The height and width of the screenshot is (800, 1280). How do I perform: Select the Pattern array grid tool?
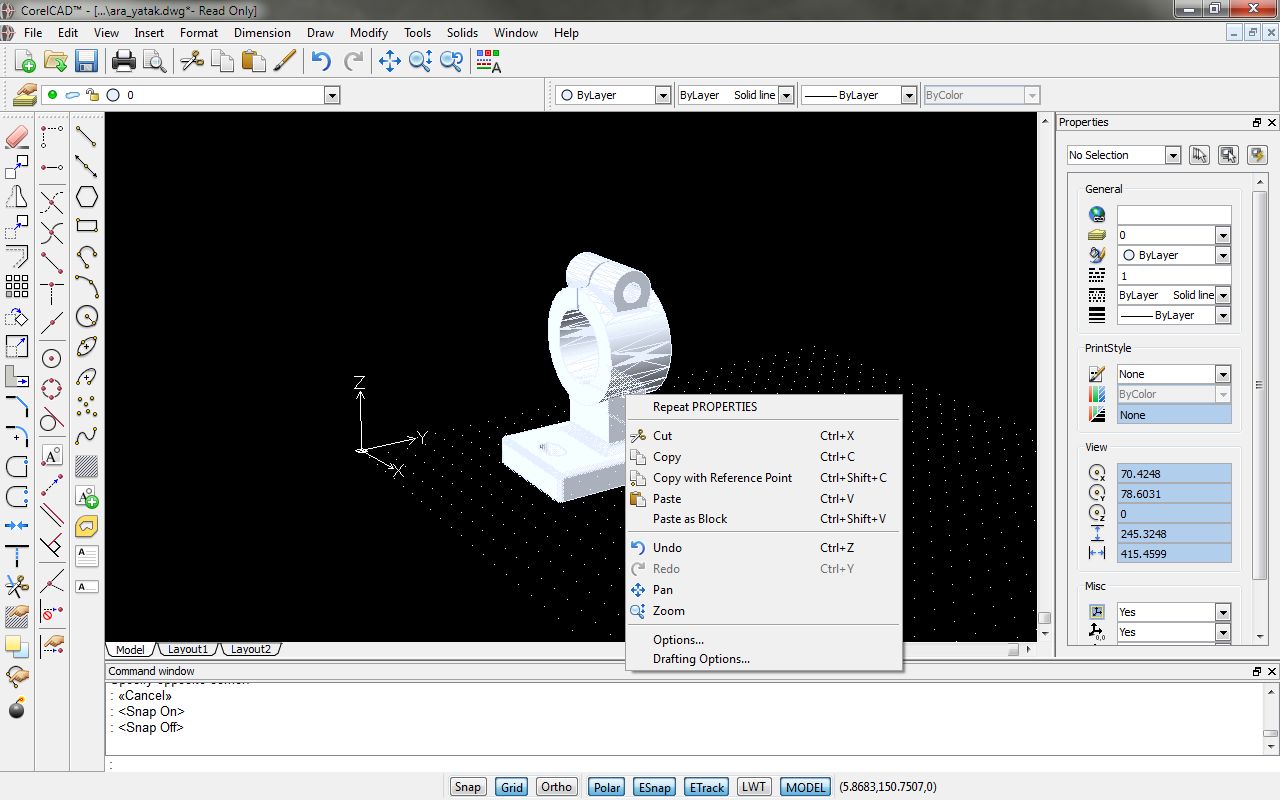click(x=17, y=286)
